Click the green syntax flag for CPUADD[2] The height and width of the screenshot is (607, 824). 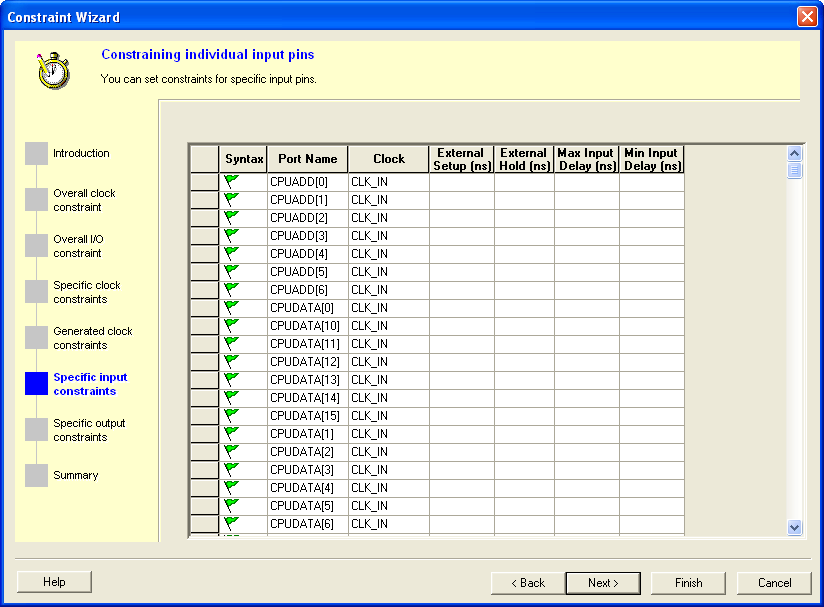tap(231, 217)
